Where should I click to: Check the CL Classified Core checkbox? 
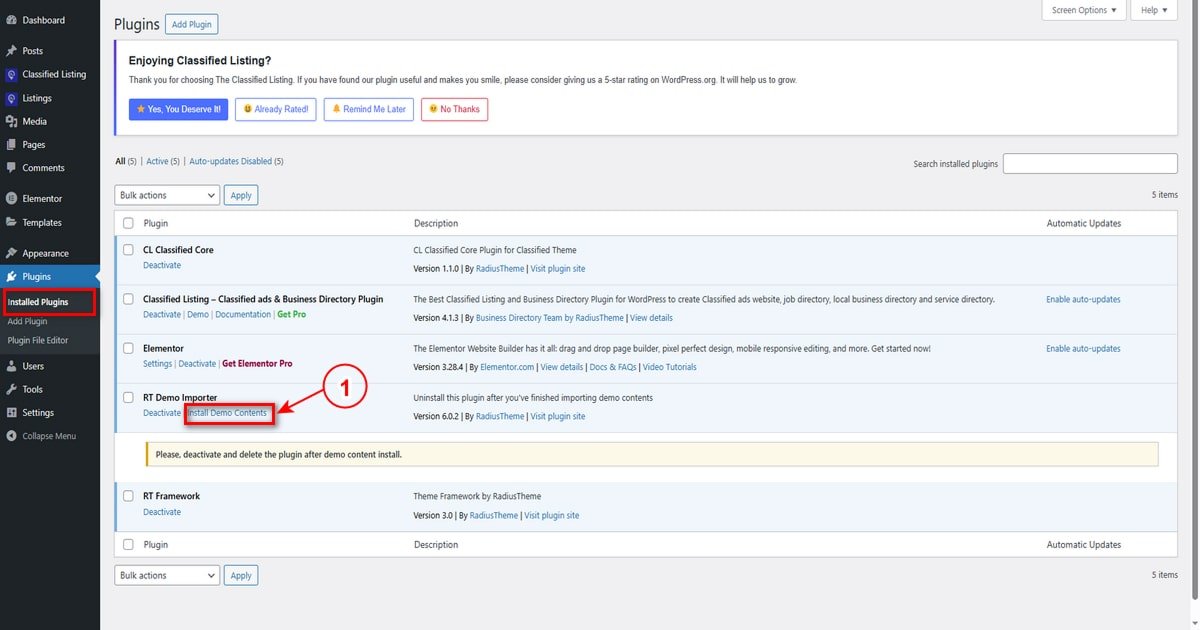pos(128,250)
